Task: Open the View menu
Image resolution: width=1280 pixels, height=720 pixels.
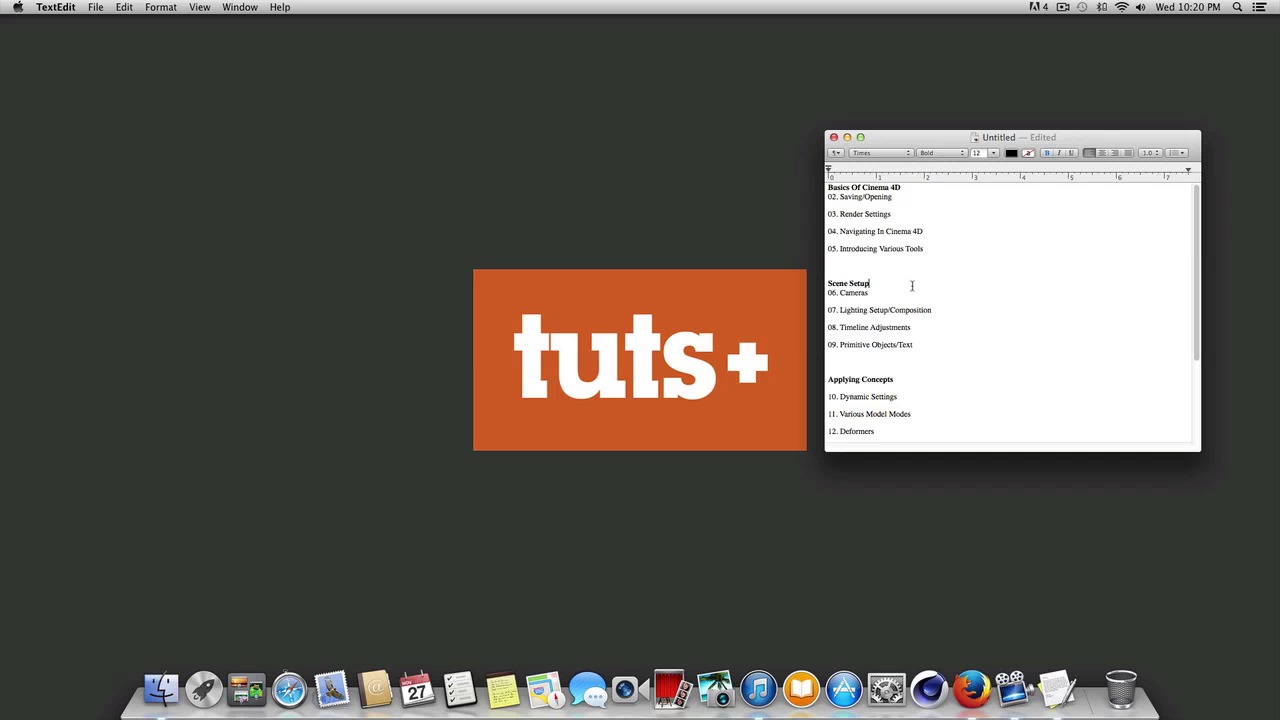Action: 199,7
